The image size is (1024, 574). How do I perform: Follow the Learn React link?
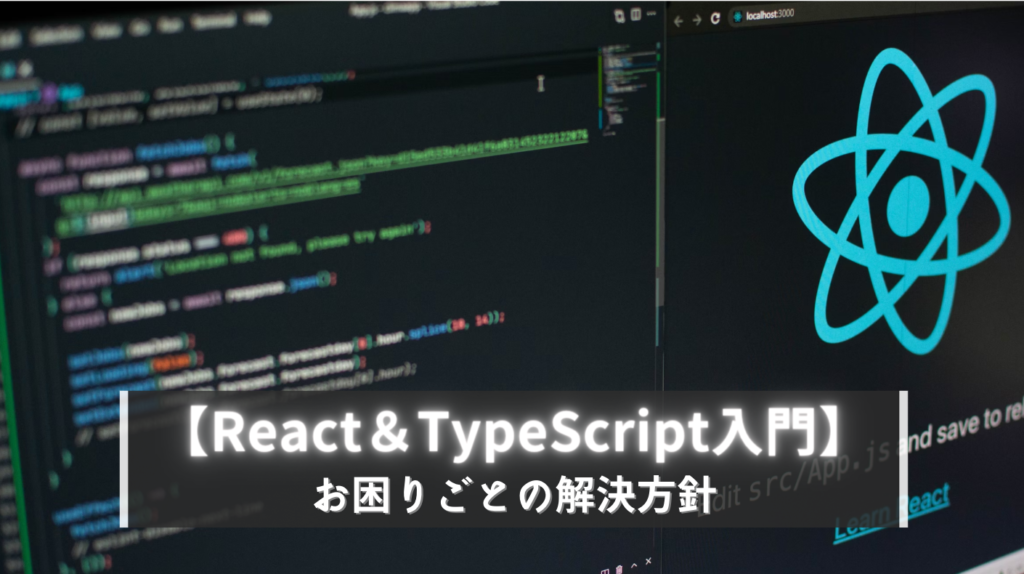[892, 513]
